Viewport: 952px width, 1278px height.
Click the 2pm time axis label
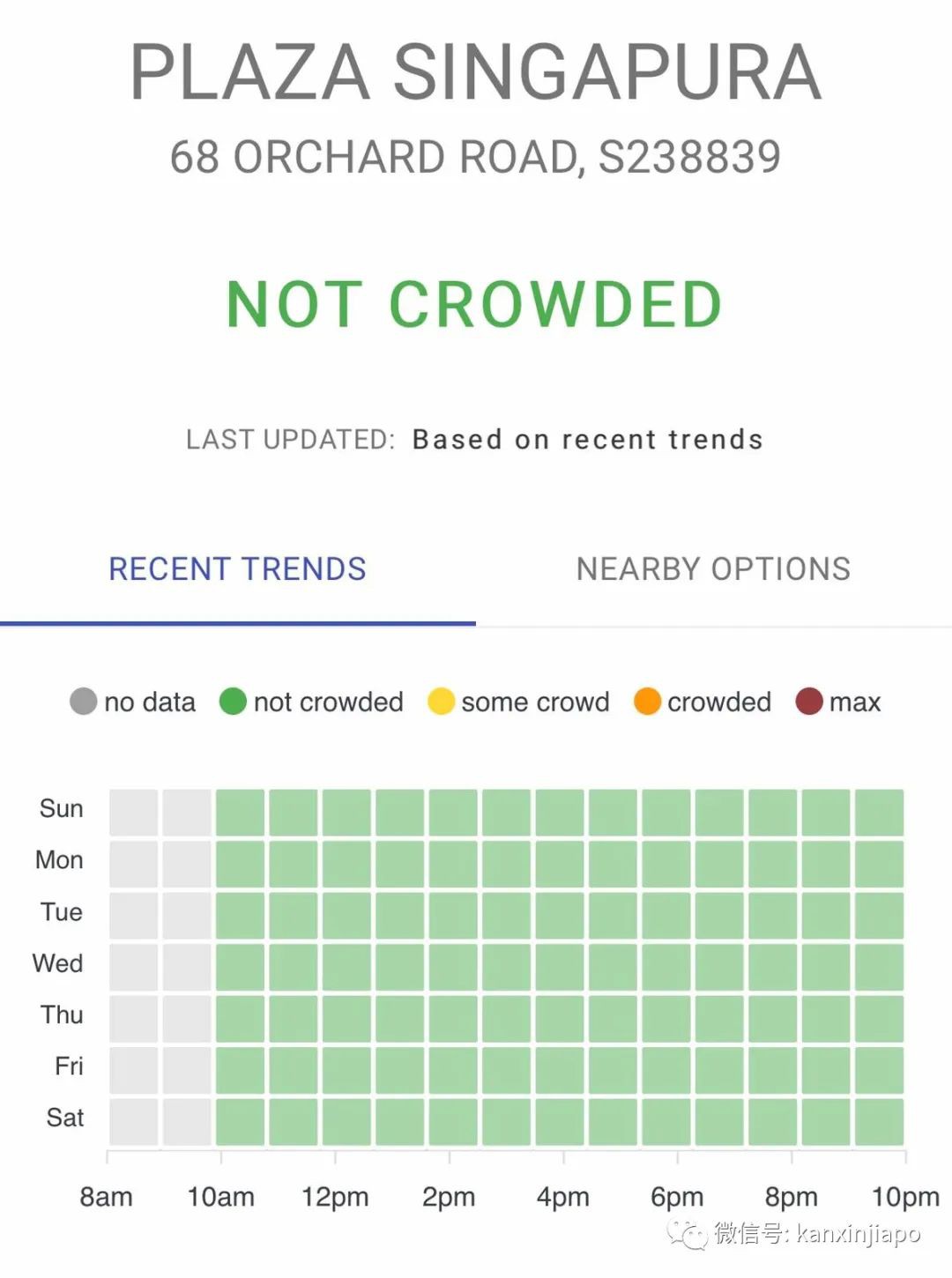(449, 1197)
